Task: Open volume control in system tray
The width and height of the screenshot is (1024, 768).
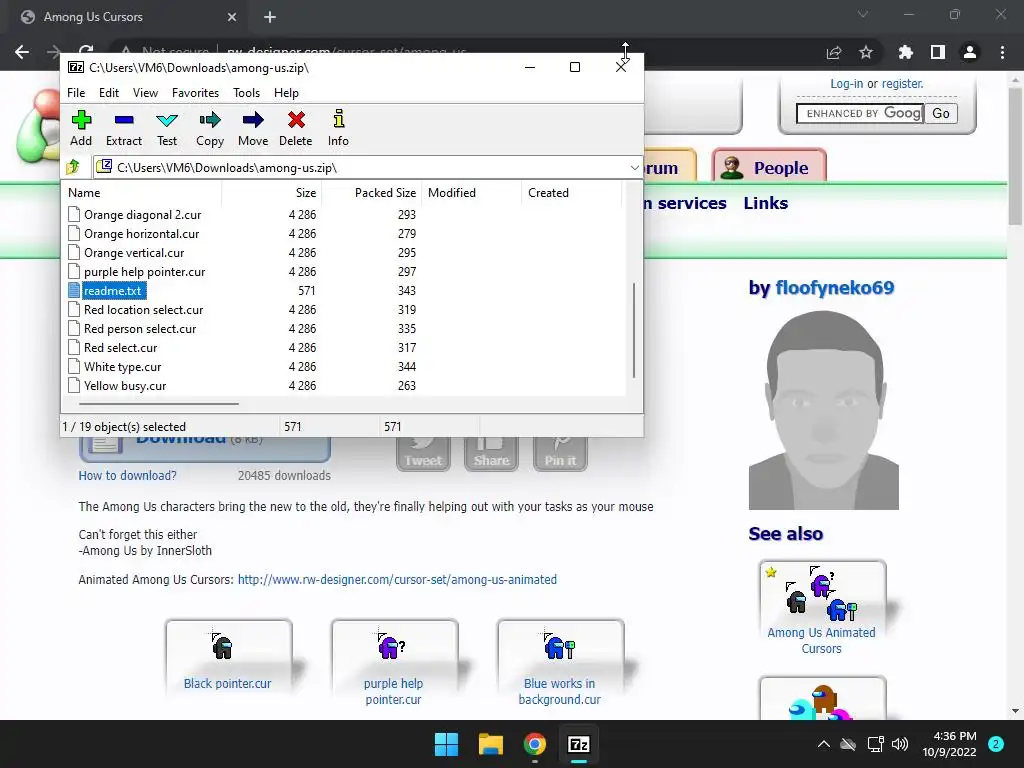Action: tap(900, 744)
